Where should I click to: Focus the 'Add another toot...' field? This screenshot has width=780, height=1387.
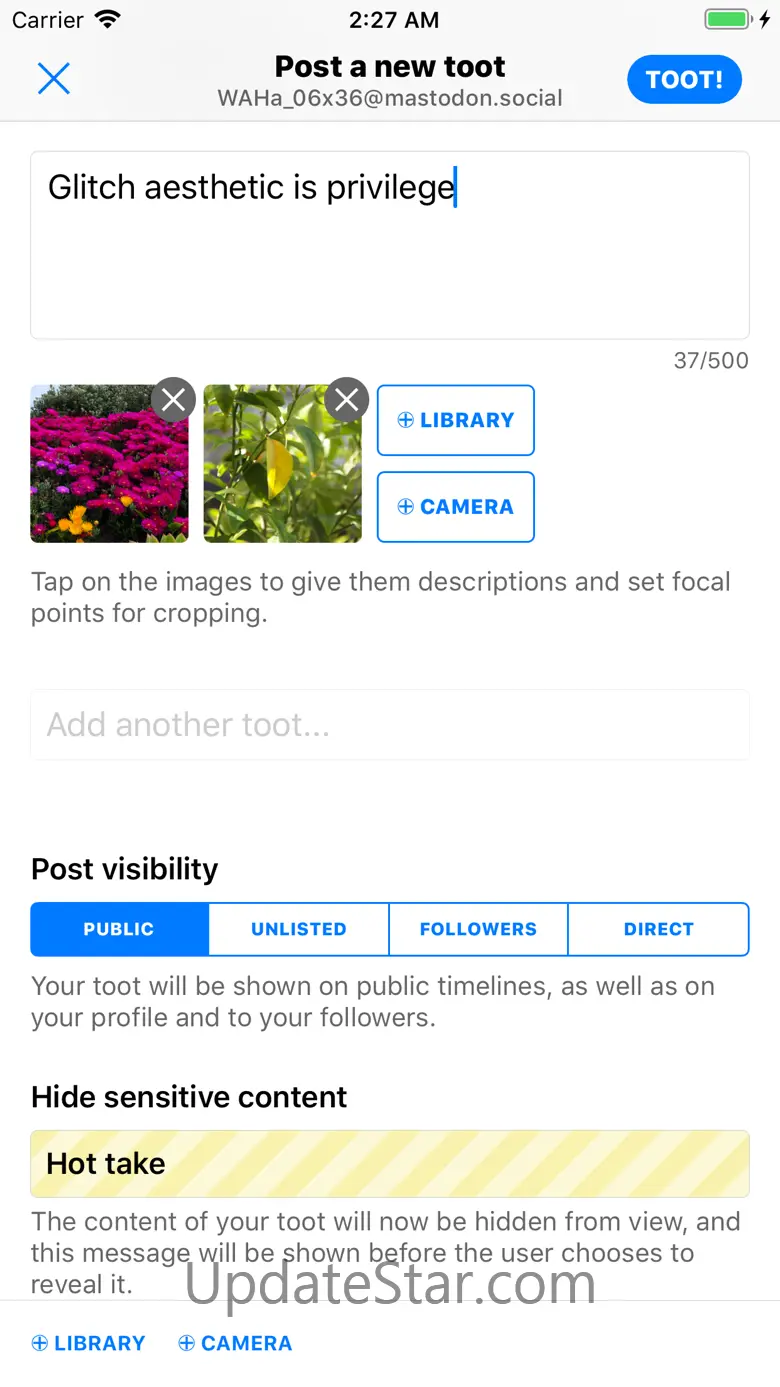coord(390,724)
